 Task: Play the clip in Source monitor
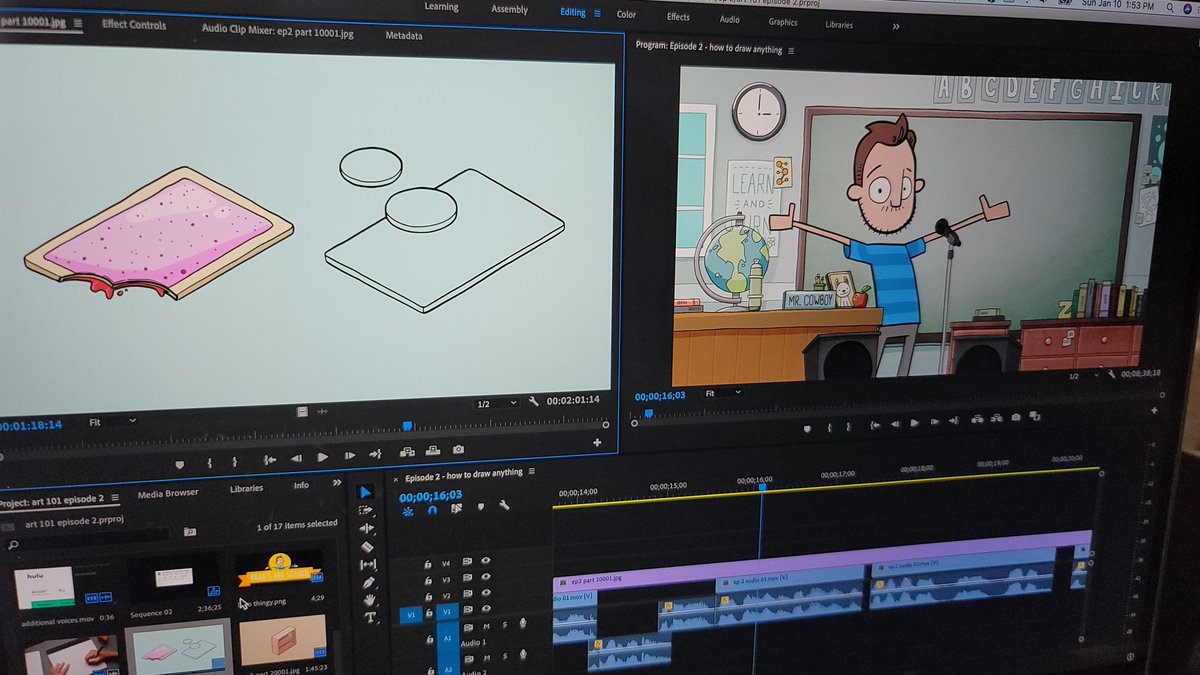(x=323, y=457)
